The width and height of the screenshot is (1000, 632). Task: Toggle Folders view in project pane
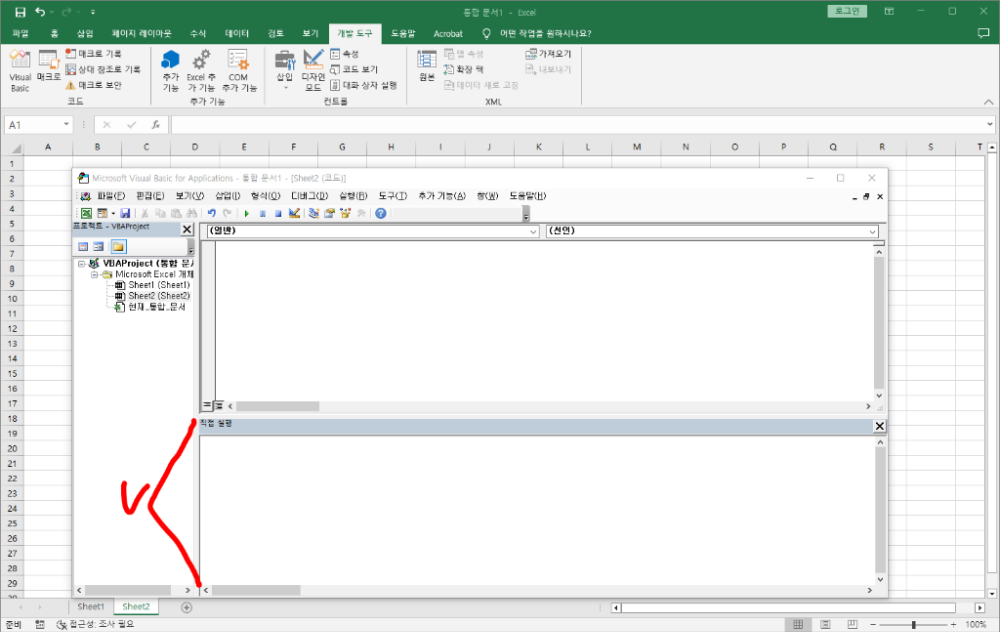(x=118, y=246)
